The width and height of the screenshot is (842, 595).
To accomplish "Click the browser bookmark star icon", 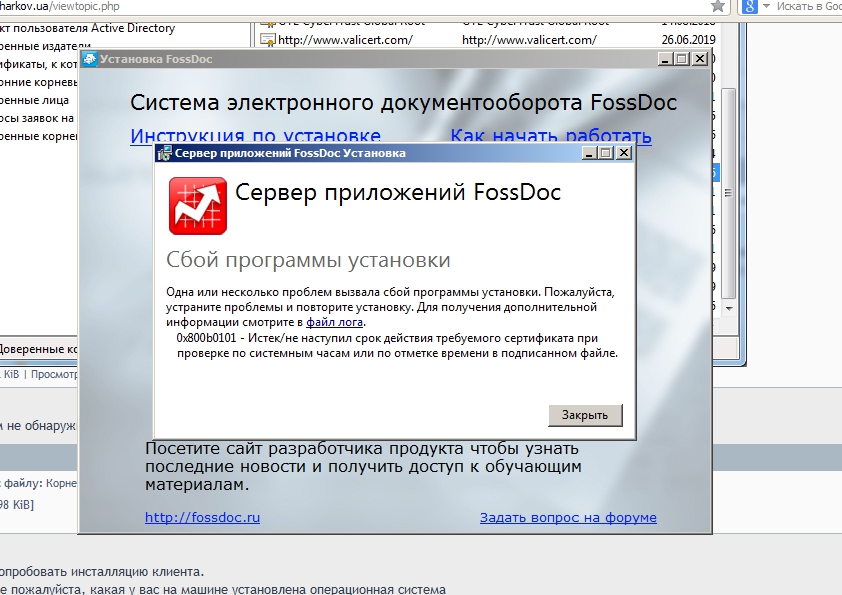I will (718, 6).
